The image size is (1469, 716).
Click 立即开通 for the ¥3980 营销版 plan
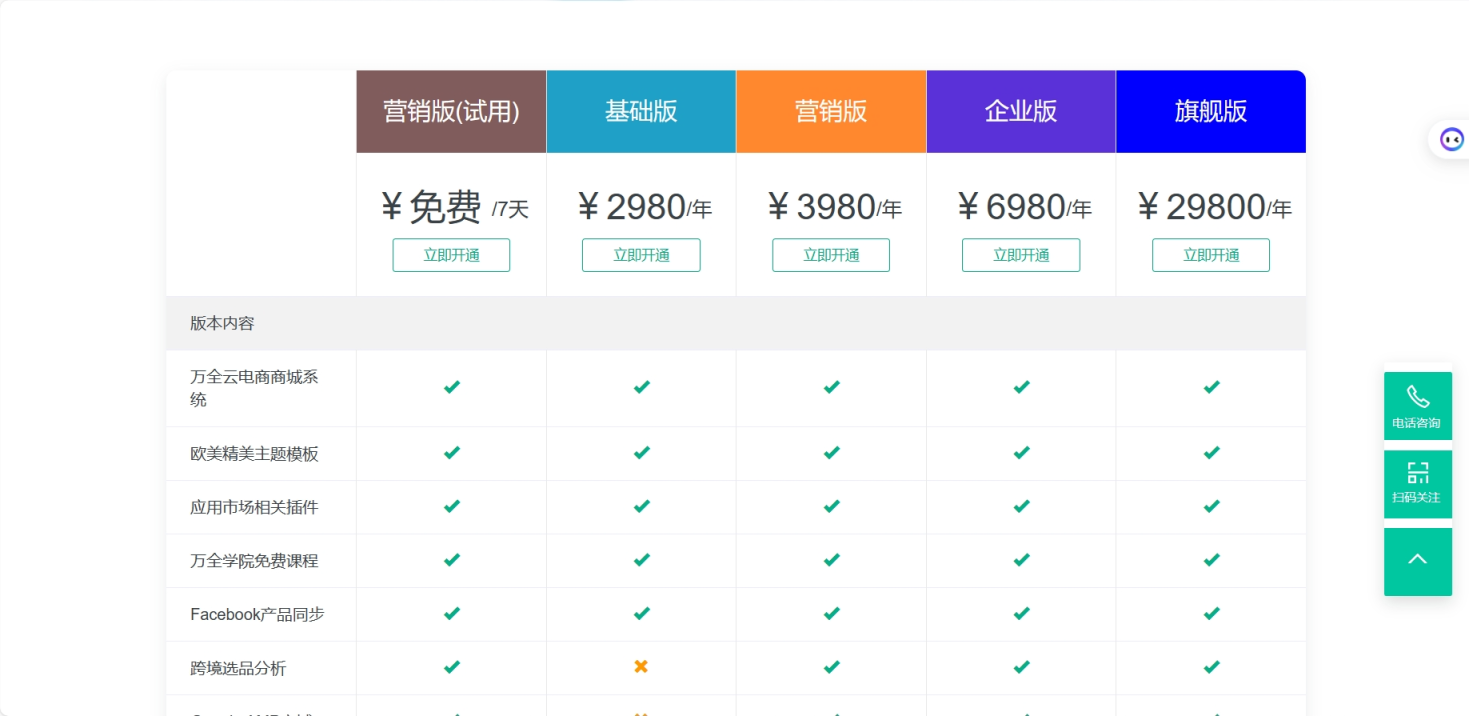click(831, 255)
